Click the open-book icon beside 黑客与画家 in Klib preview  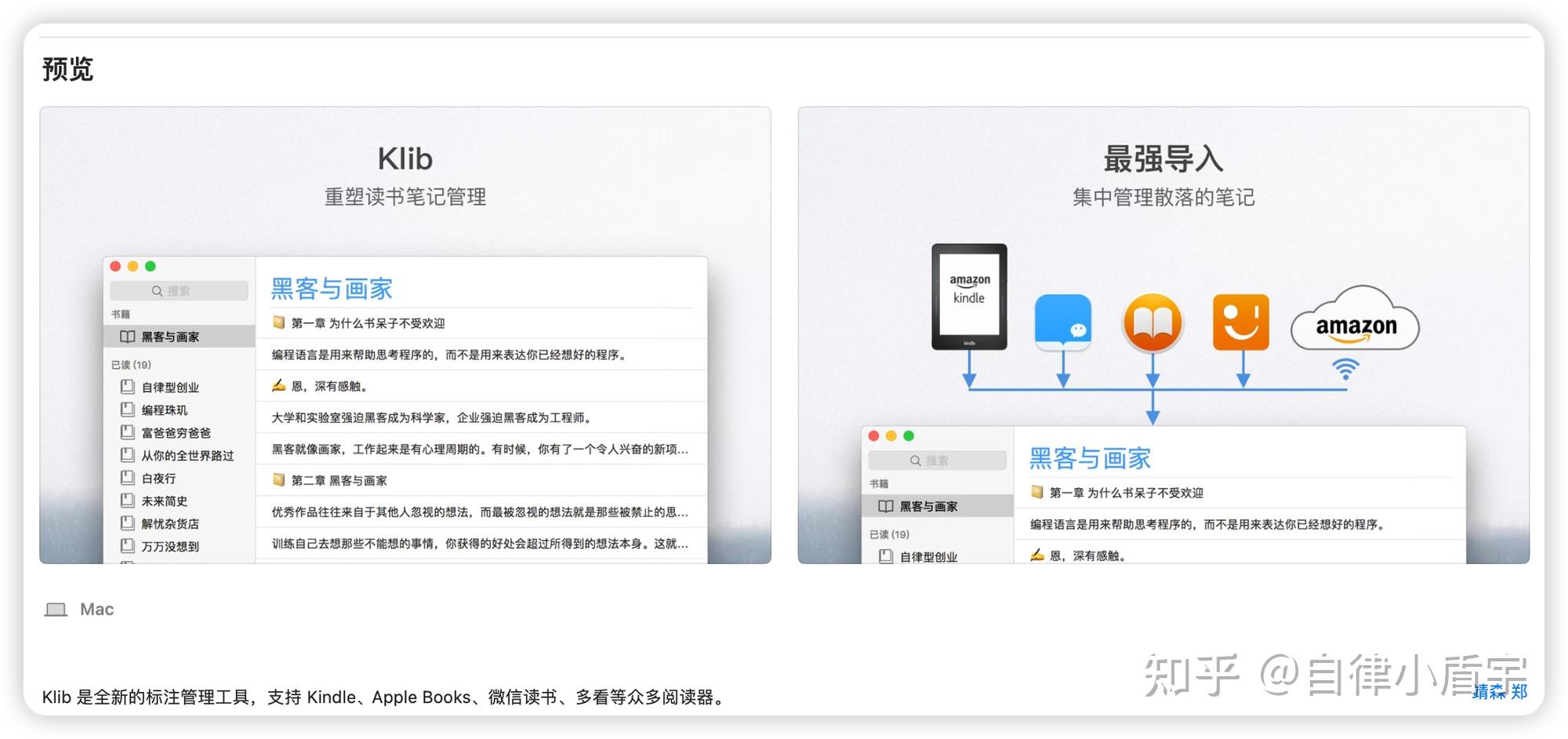(x=127, y=337)
